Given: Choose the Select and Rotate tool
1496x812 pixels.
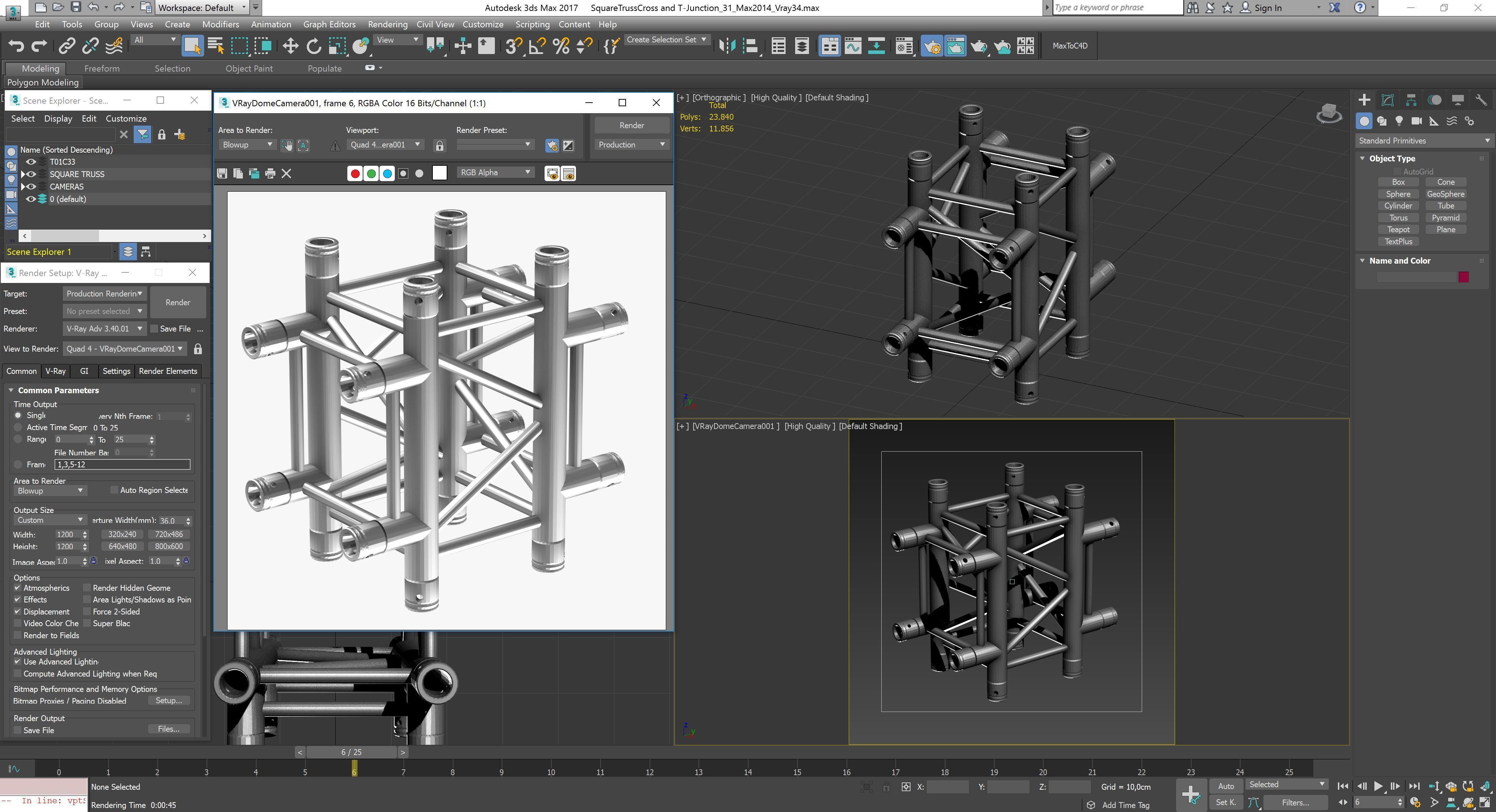Looking at the screenshot, I should [314, 46].
